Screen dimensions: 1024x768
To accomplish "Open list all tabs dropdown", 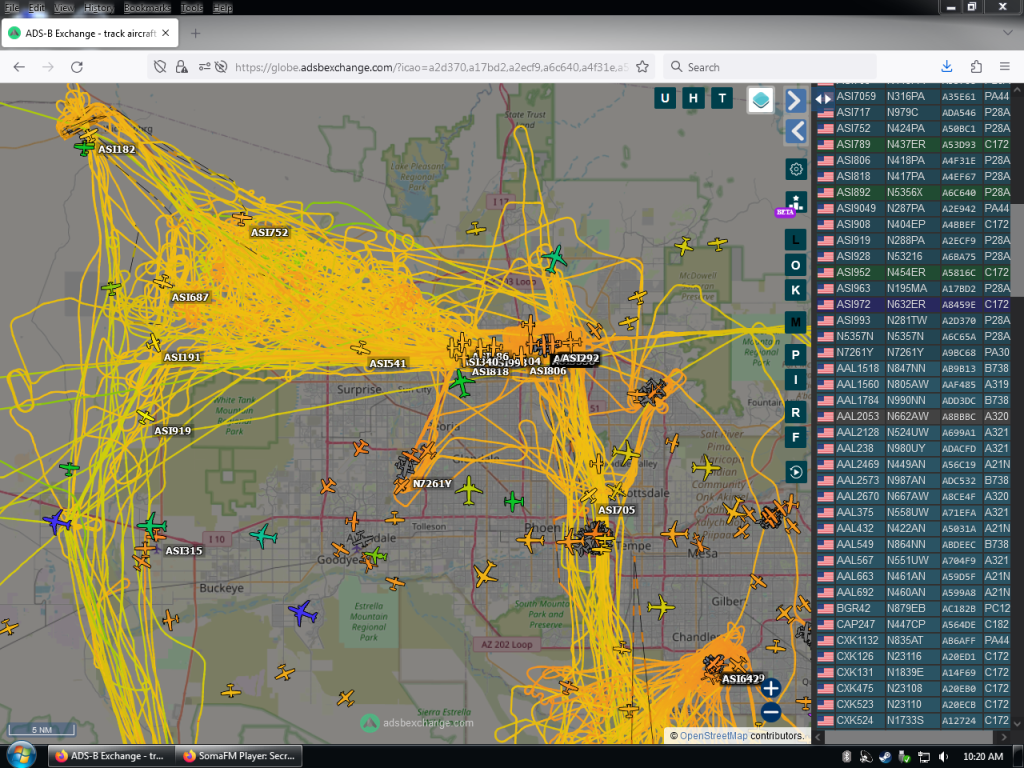I will click(1008, 33).
